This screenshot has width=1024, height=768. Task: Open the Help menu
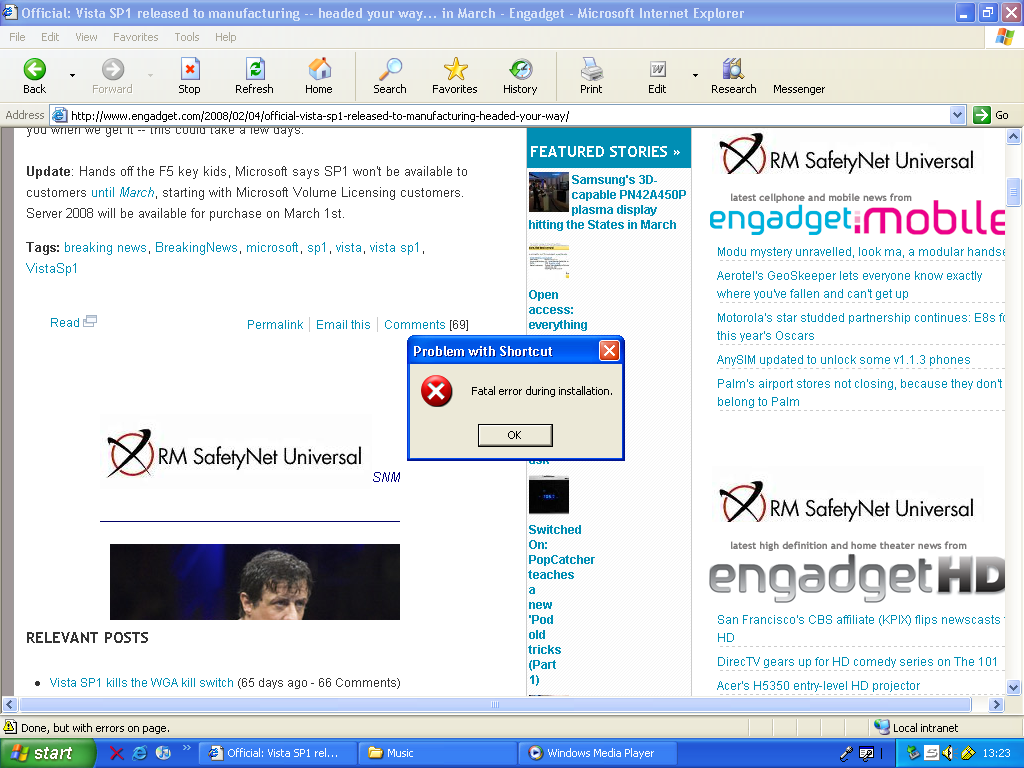click(x=225, y=37)
